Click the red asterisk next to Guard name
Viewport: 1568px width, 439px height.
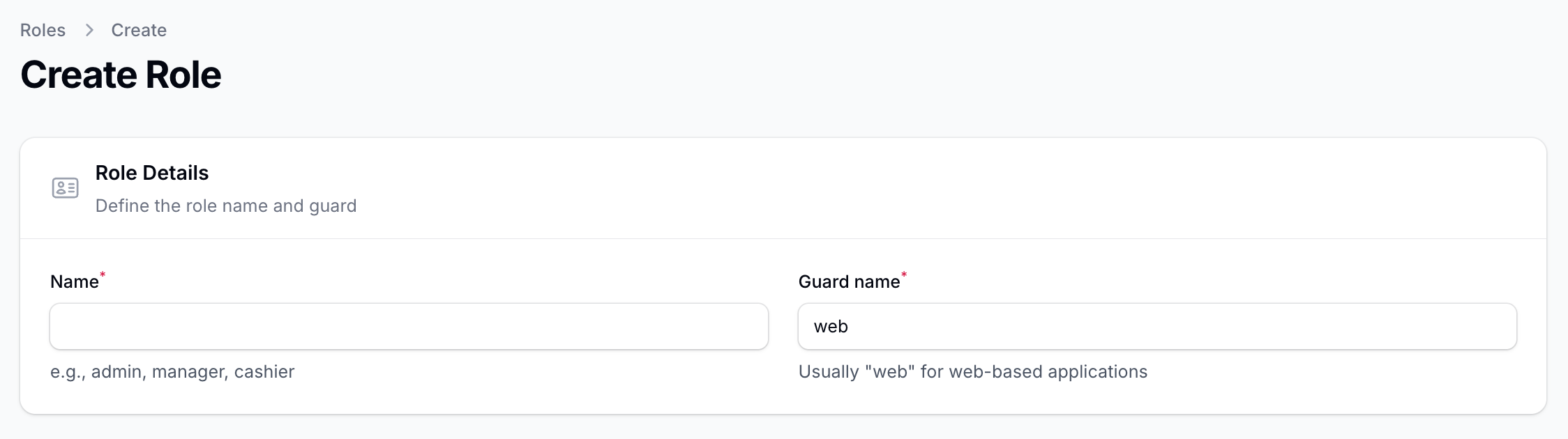point(904,275)
